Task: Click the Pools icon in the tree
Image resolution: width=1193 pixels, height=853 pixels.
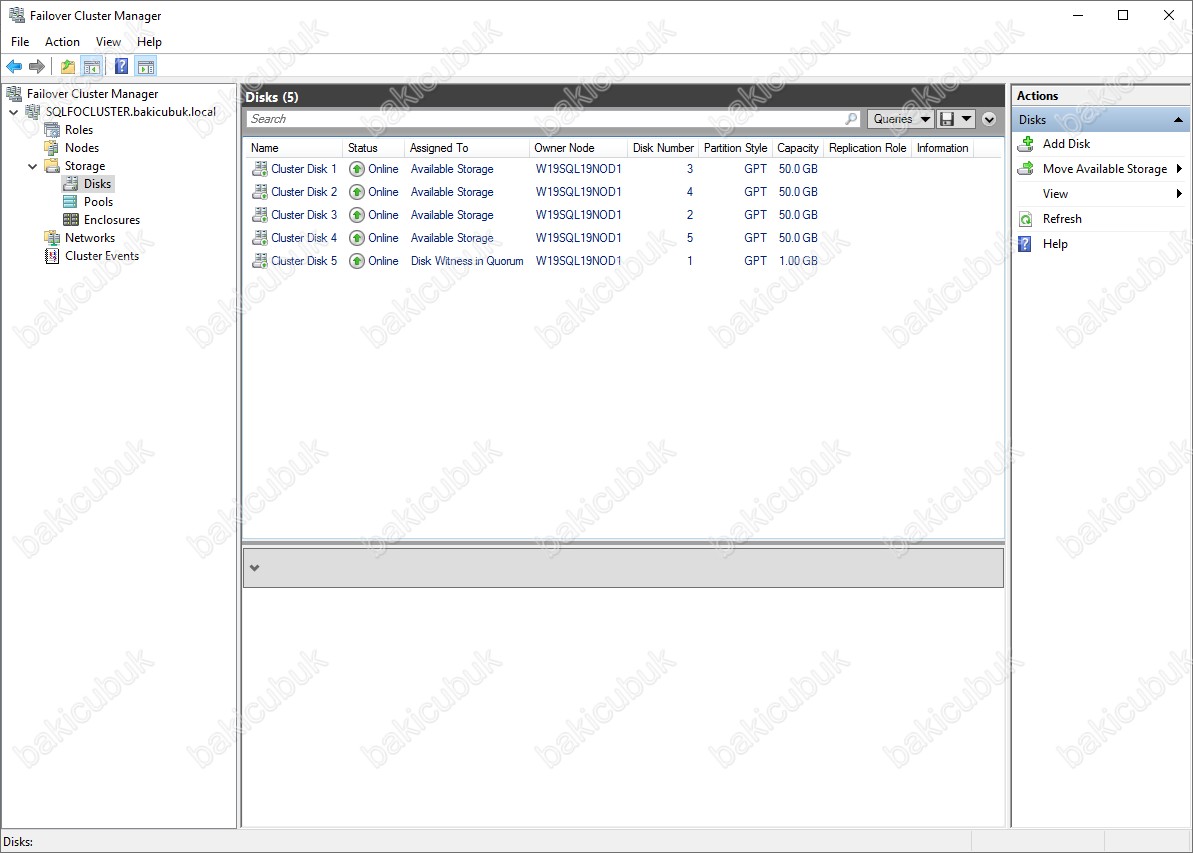Action: point(70,202)
